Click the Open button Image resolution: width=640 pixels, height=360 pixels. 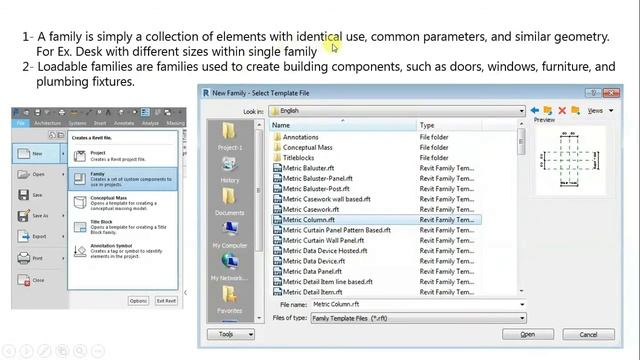[528, 334]
